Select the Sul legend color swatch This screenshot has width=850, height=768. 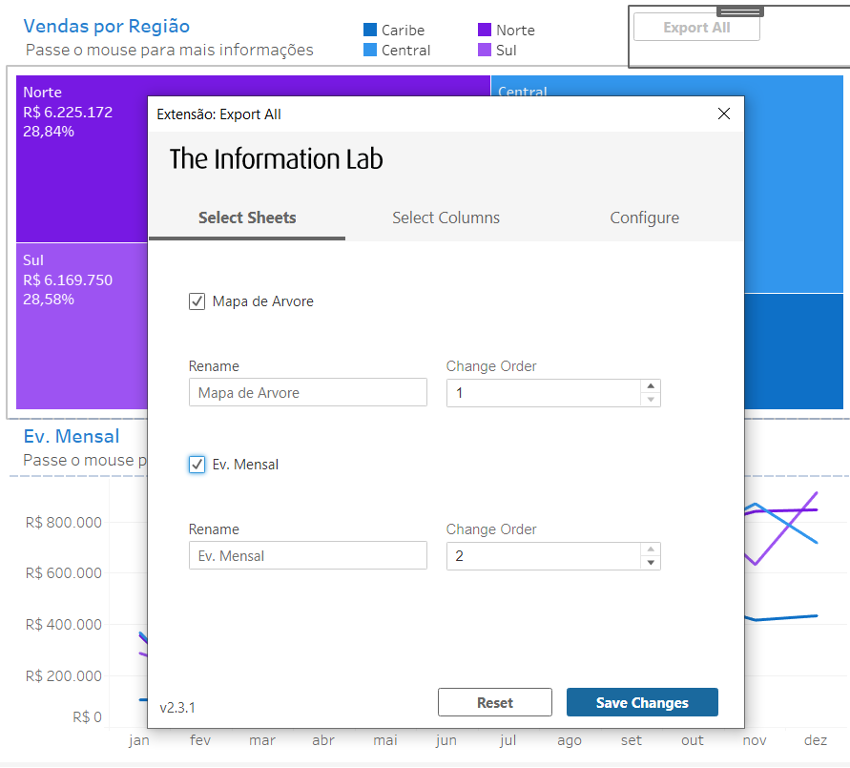pos(485,50)
